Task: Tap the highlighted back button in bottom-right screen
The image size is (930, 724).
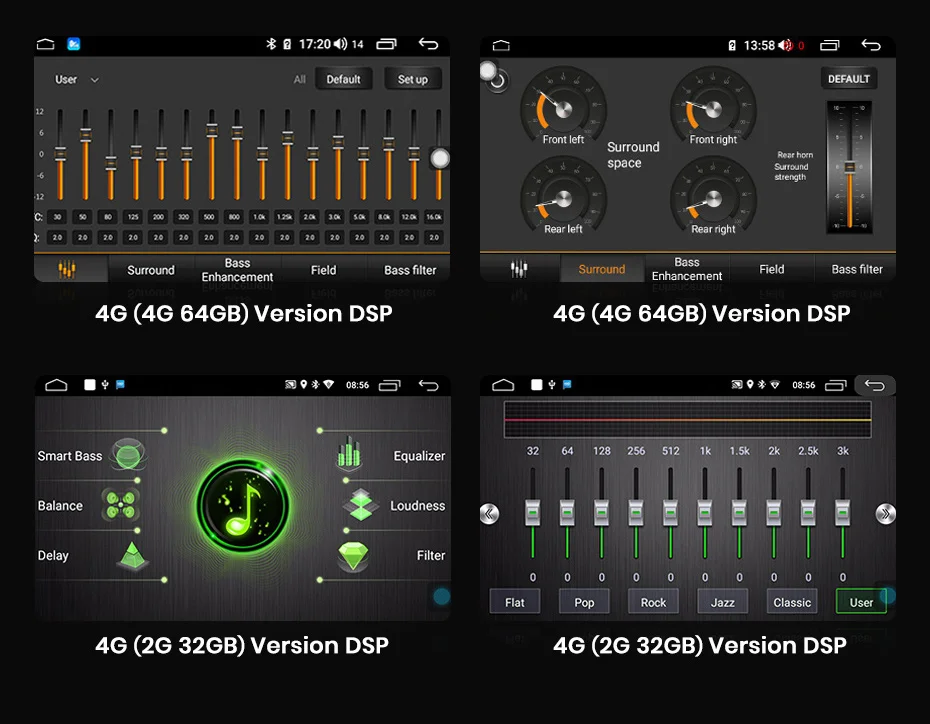Action: (875, 385)
